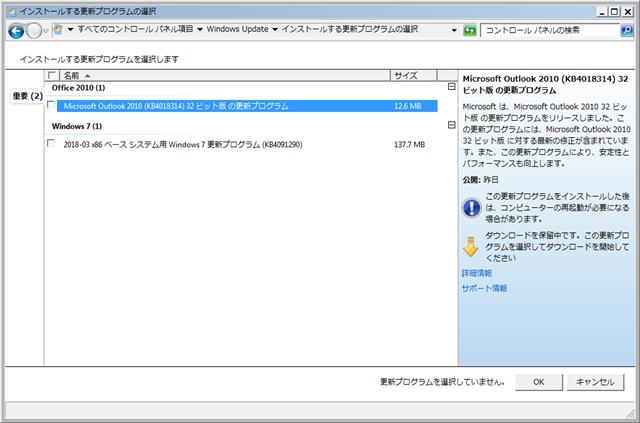Click the window title bar icon
The height and width of the screenshot is (423, 640).
[12, 11]
